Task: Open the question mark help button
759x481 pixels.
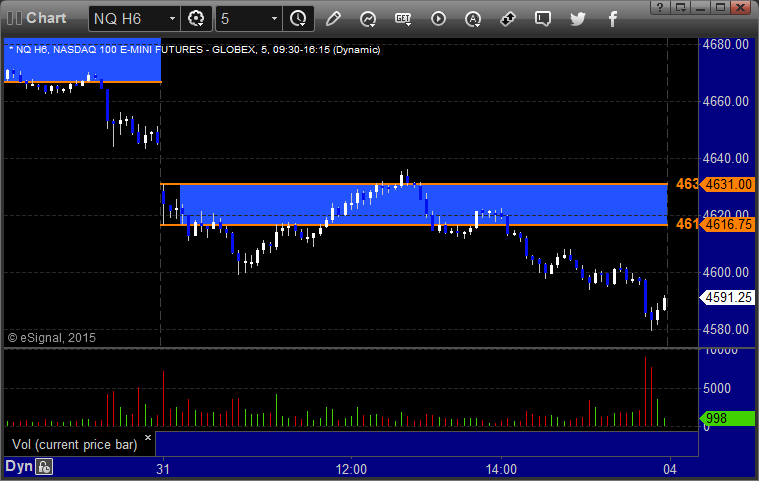Action: (x=659, y=7)
